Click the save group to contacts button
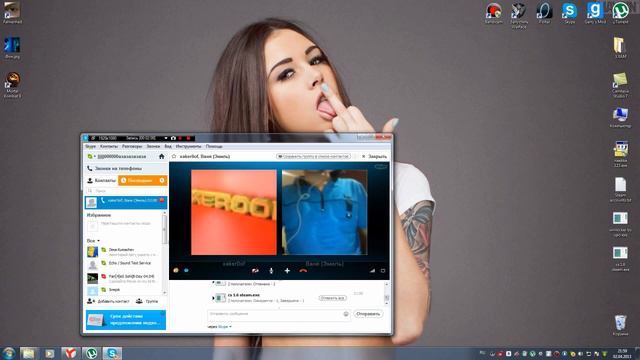This screenshot has height=360, width=640. click(x=313, y=156)
